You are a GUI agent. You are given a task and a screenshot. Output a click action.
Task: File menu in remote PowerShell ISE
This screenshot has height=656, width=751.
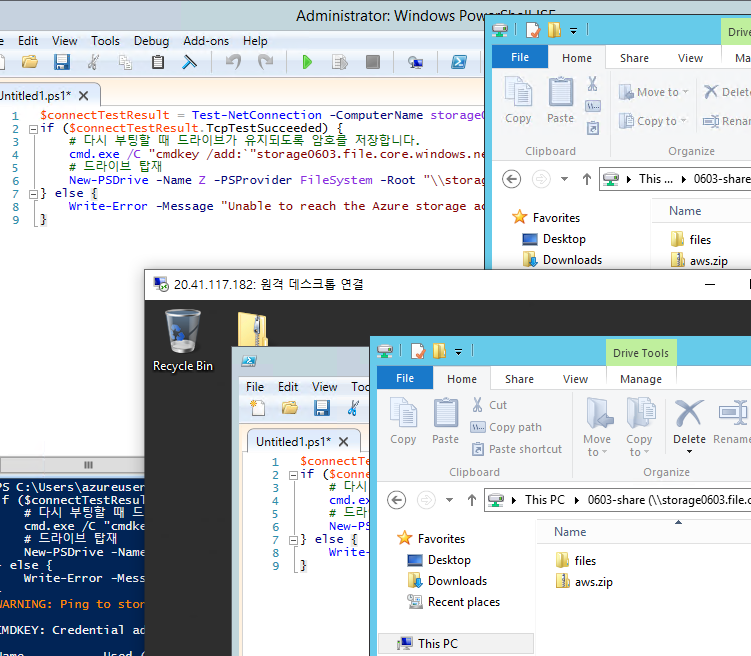[255, 387]
